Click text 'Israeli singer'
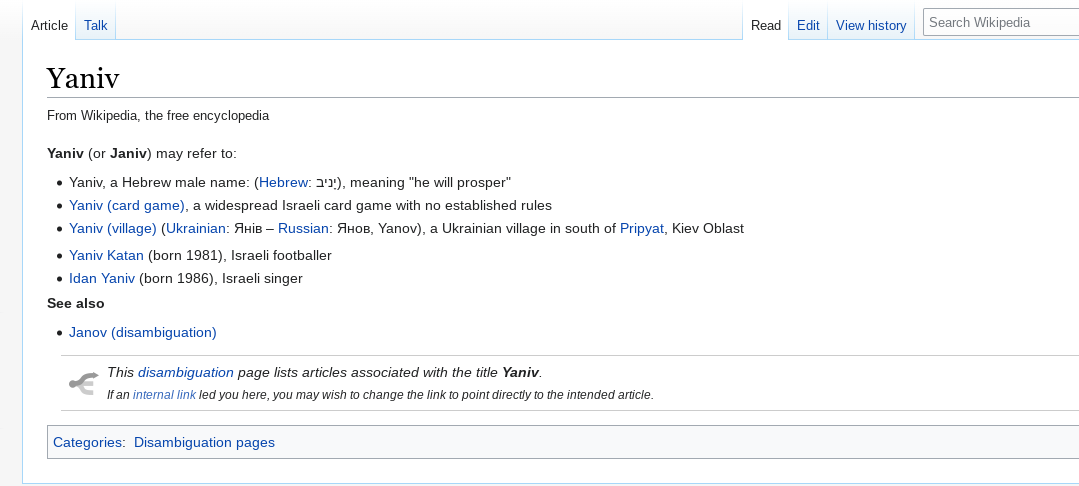This screenshot has height=486, width=1079. click(x=262, y=278)
